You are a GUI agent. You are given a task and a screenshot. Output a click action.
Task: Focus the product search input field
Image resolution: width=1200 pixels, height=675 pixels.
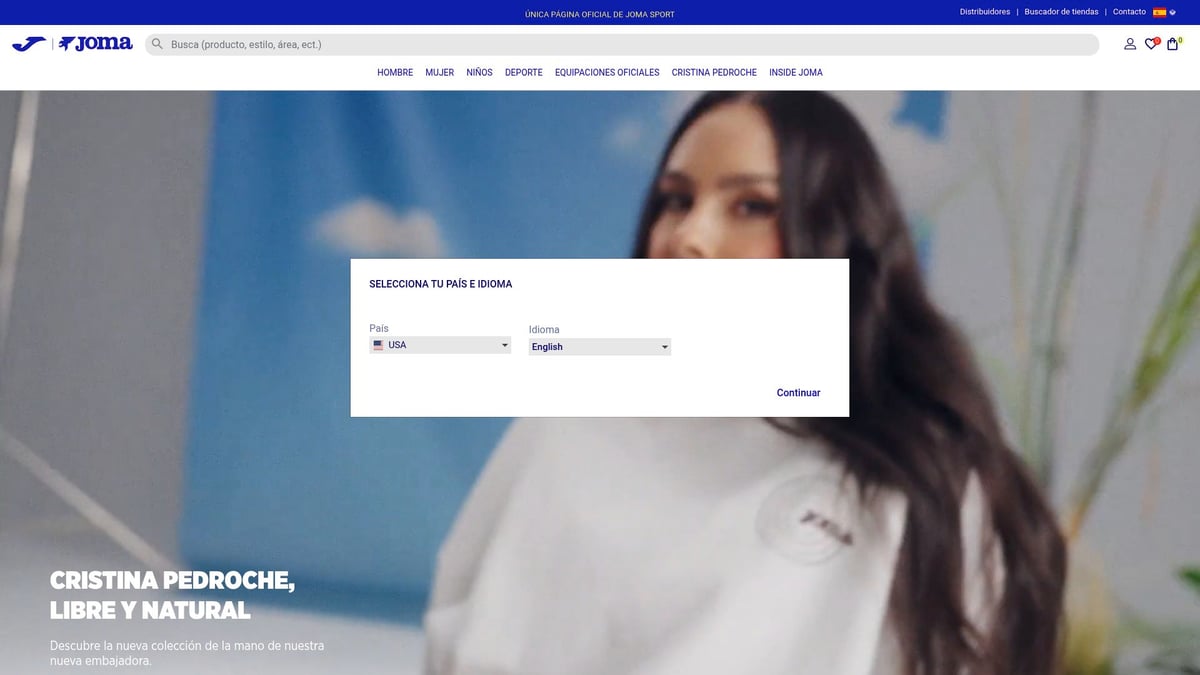click(630, 44)
